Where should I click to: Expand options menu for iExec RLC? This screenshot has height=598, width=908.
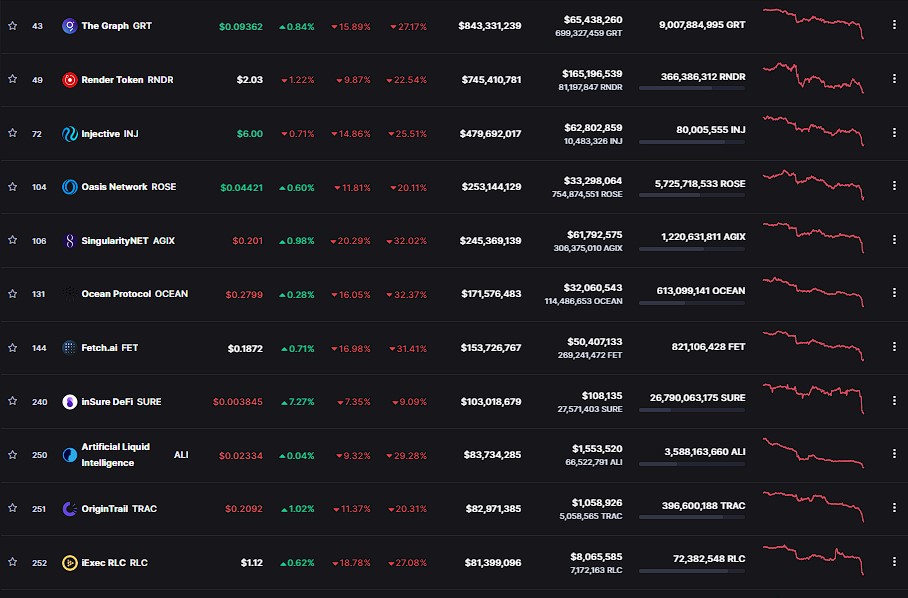[x=894, y=563]
